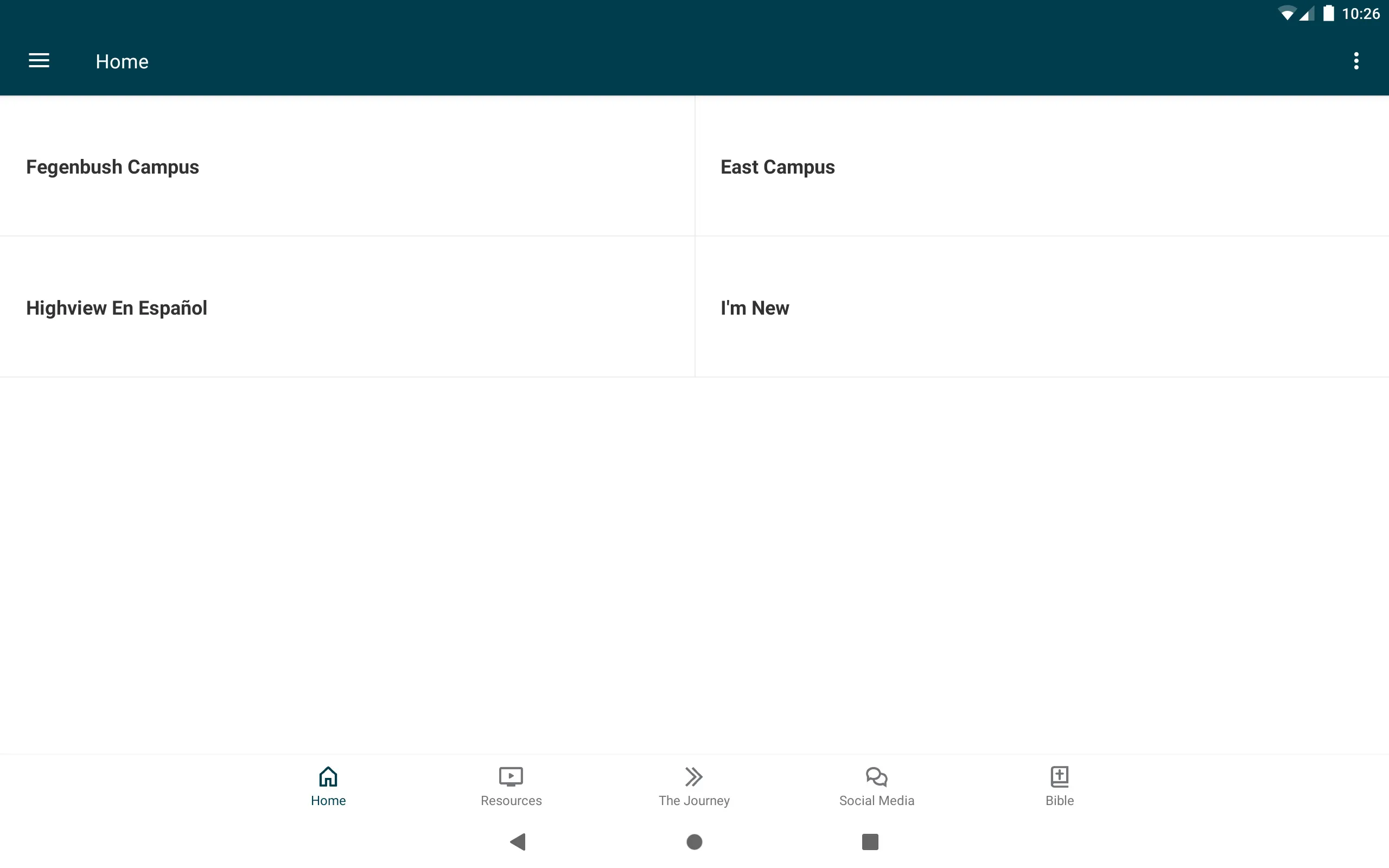This screenshot has height=868, width=1389.
Task: Select Fegenbush Campus option
Action: [112, 167]
